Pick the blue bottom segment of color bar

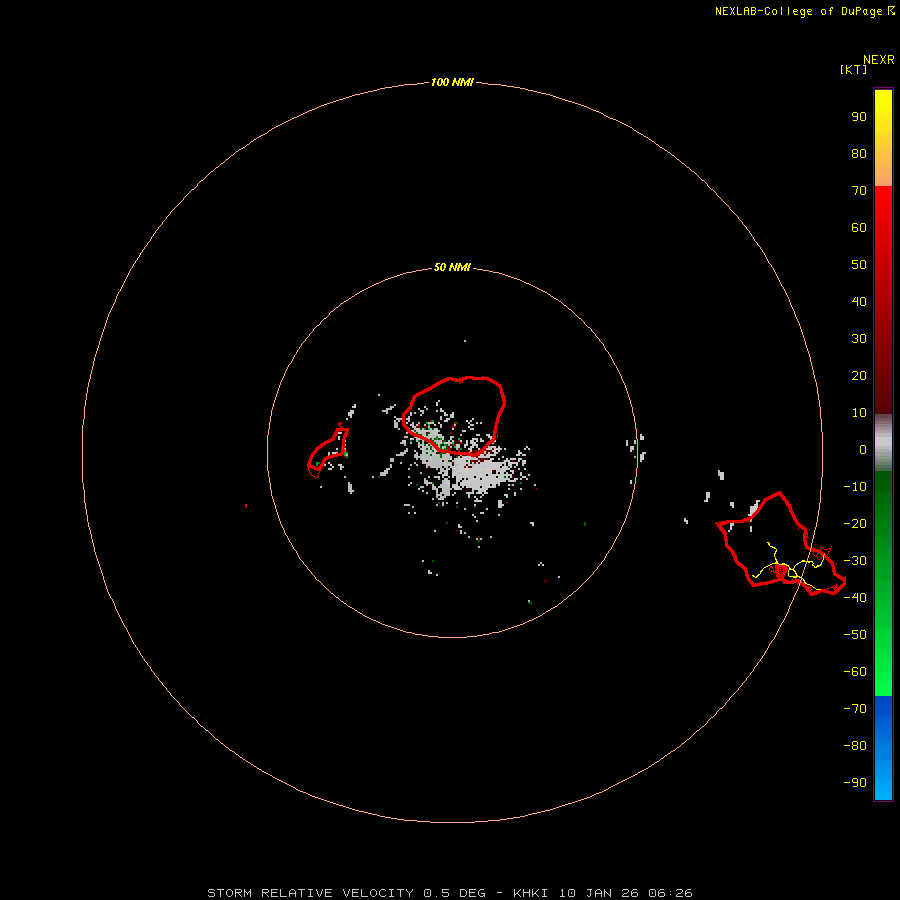tap(883, 748)
